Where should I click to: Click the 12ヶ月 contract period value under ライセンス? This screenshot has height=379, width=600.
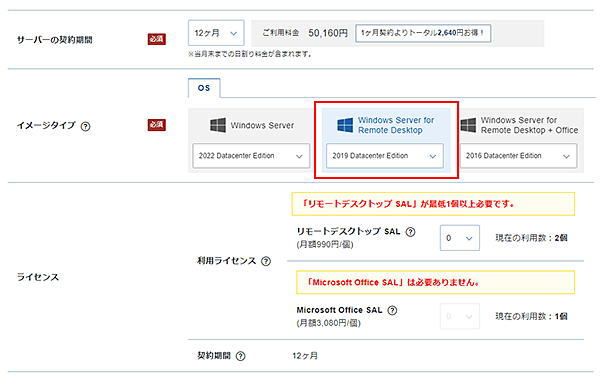tap(305, 356)
